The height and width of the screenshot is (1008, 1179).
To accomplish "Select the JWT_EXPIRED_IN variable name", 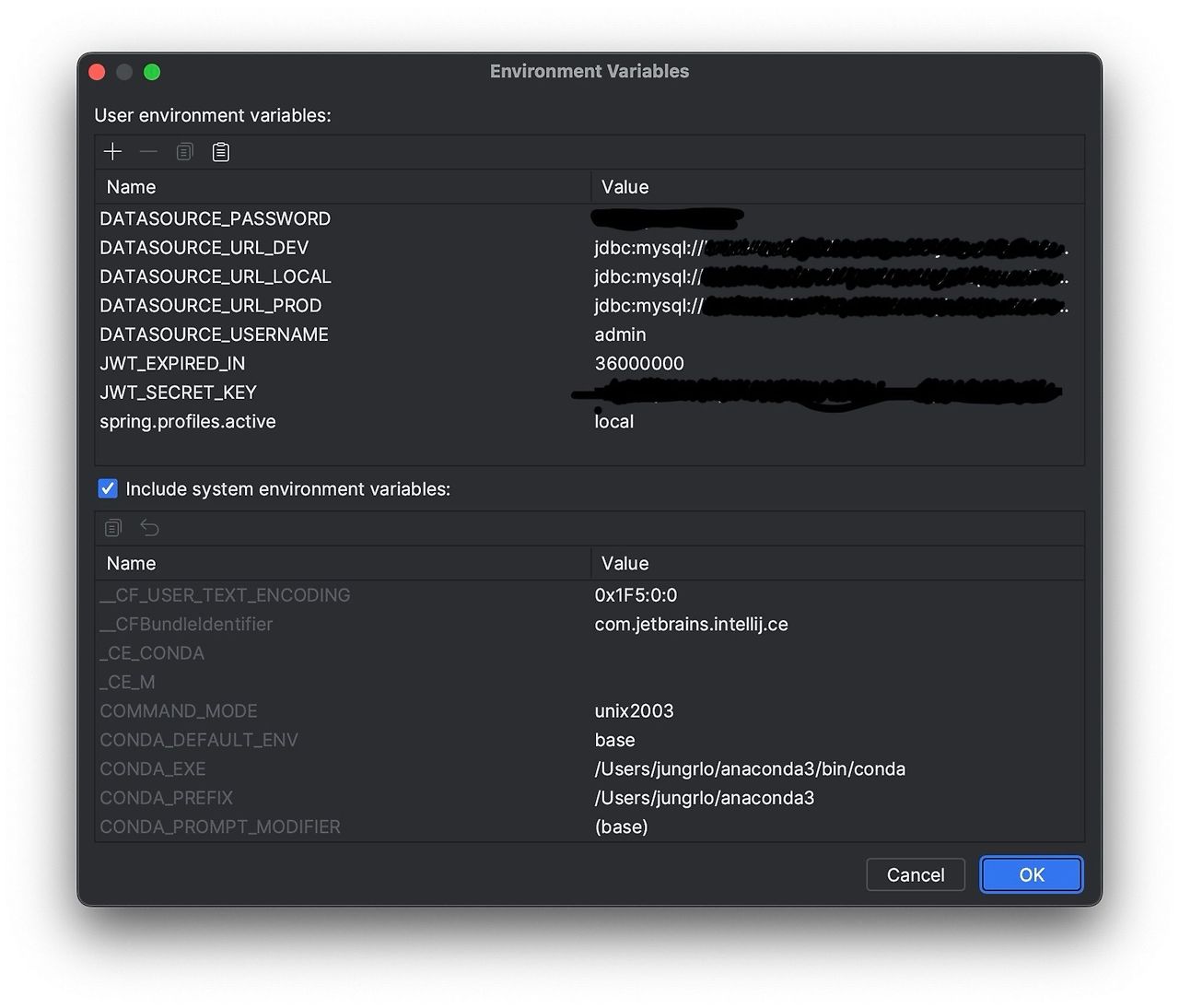I will pyautogui.click(x=172, y=363).
